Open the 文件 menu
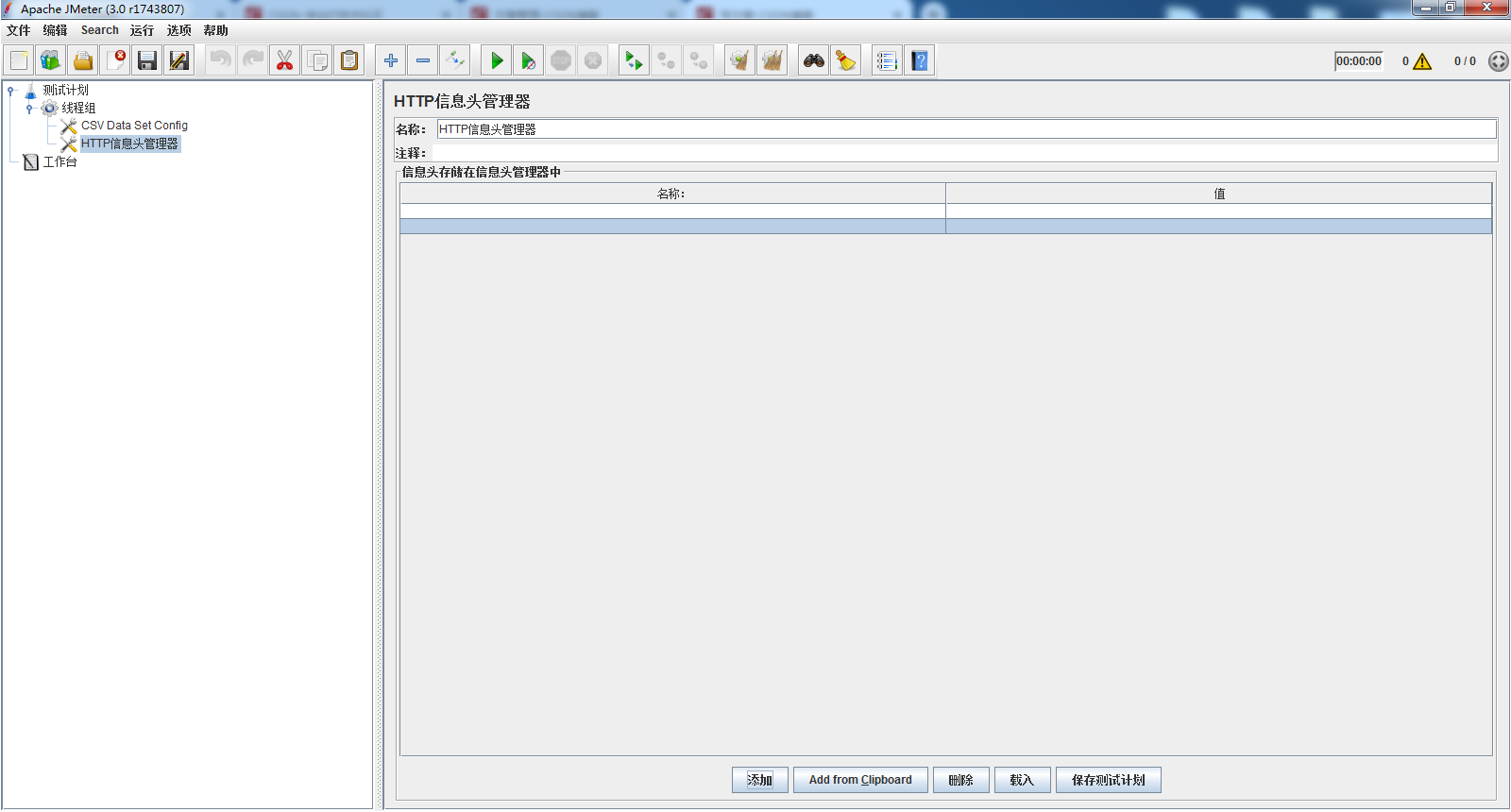This screenshot has width=1511, height=812. [19, 30]
